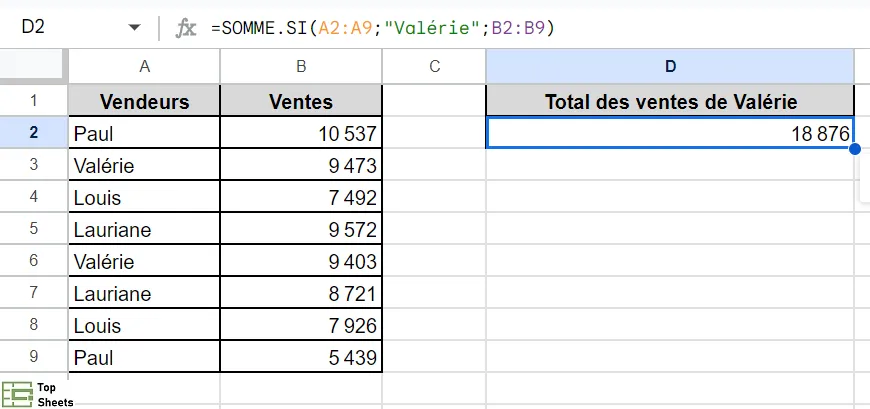Open the Name box dropdown arrow
The width and height of the screenshot is (870, 409).
click(x=134, y=28)
